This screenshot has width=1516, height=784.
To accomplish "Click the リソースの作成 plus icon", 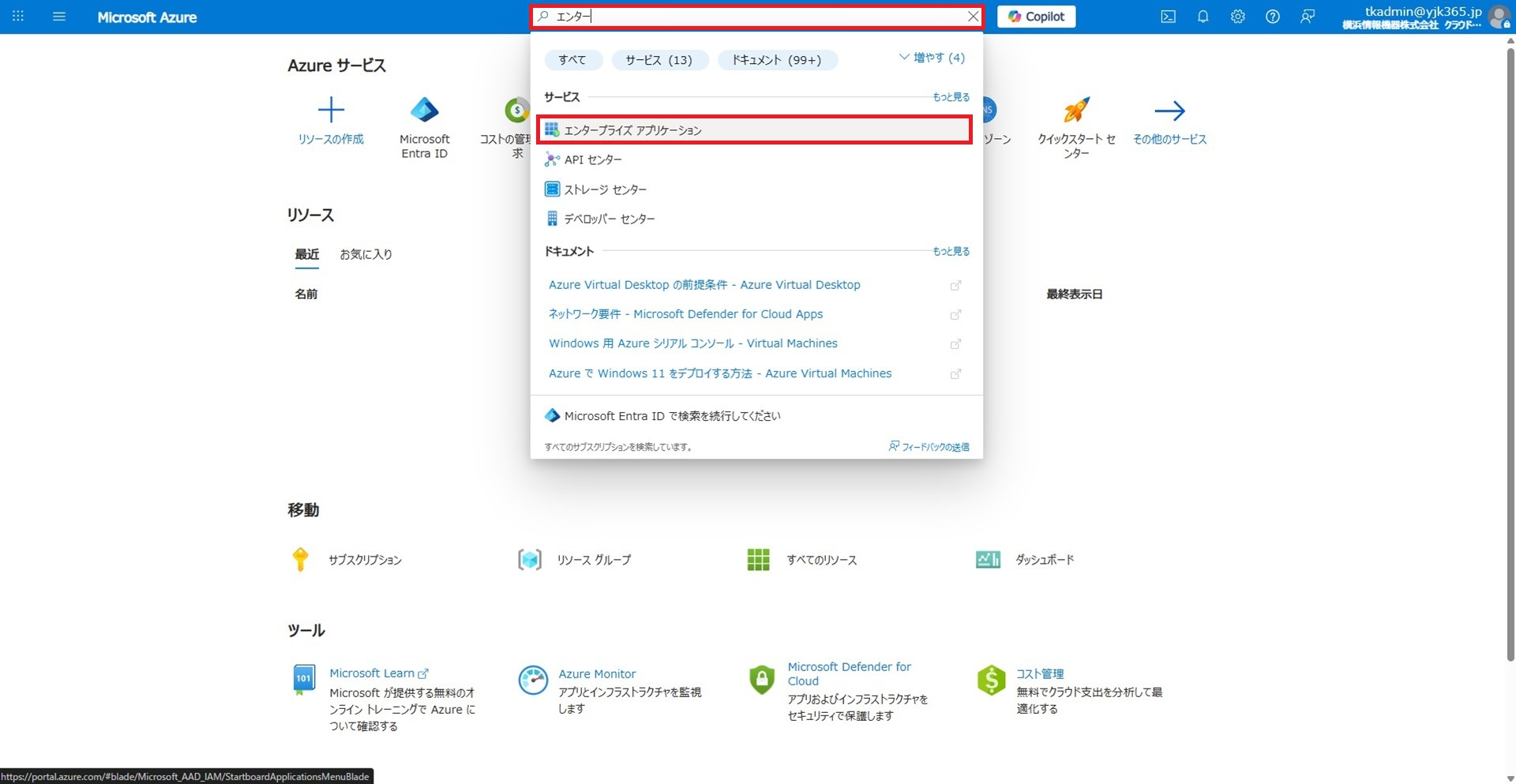I will pos(331,110).
